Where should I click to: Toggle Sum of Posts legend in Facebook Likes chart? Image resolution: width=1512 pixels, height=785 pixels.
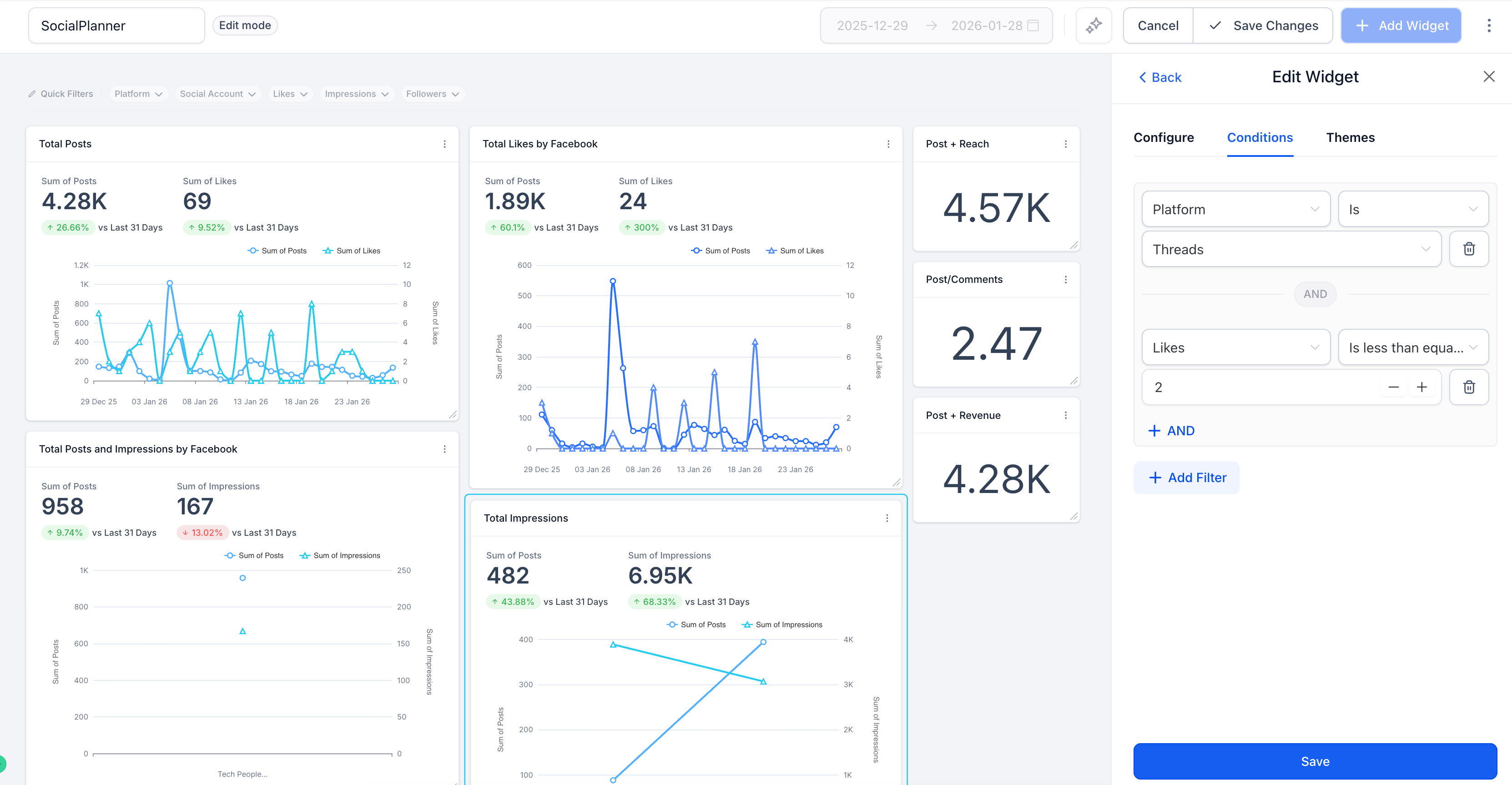[x=721, y=251]
